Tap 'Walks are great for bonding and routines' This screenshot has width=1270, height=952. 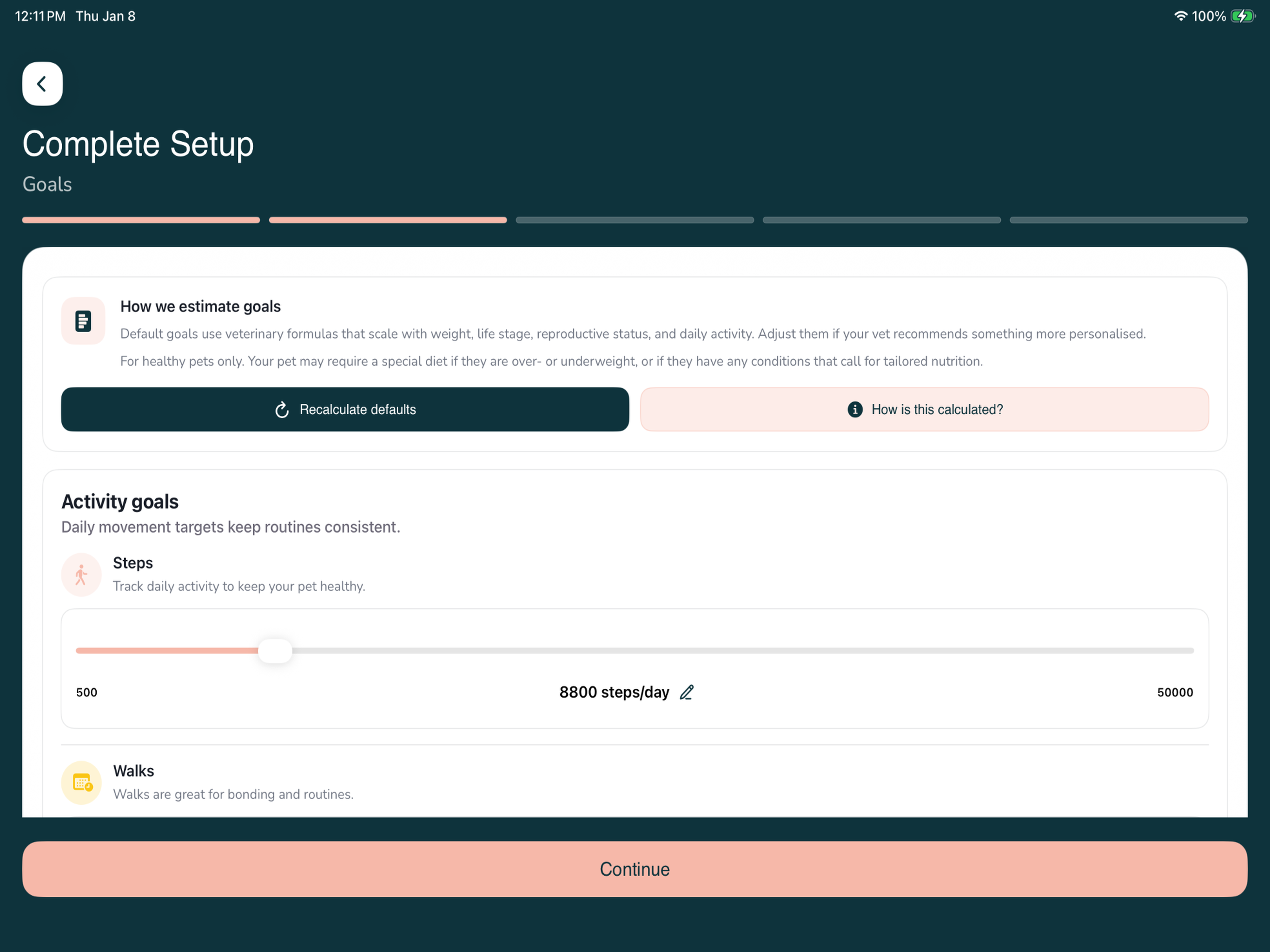coord(233,794)
